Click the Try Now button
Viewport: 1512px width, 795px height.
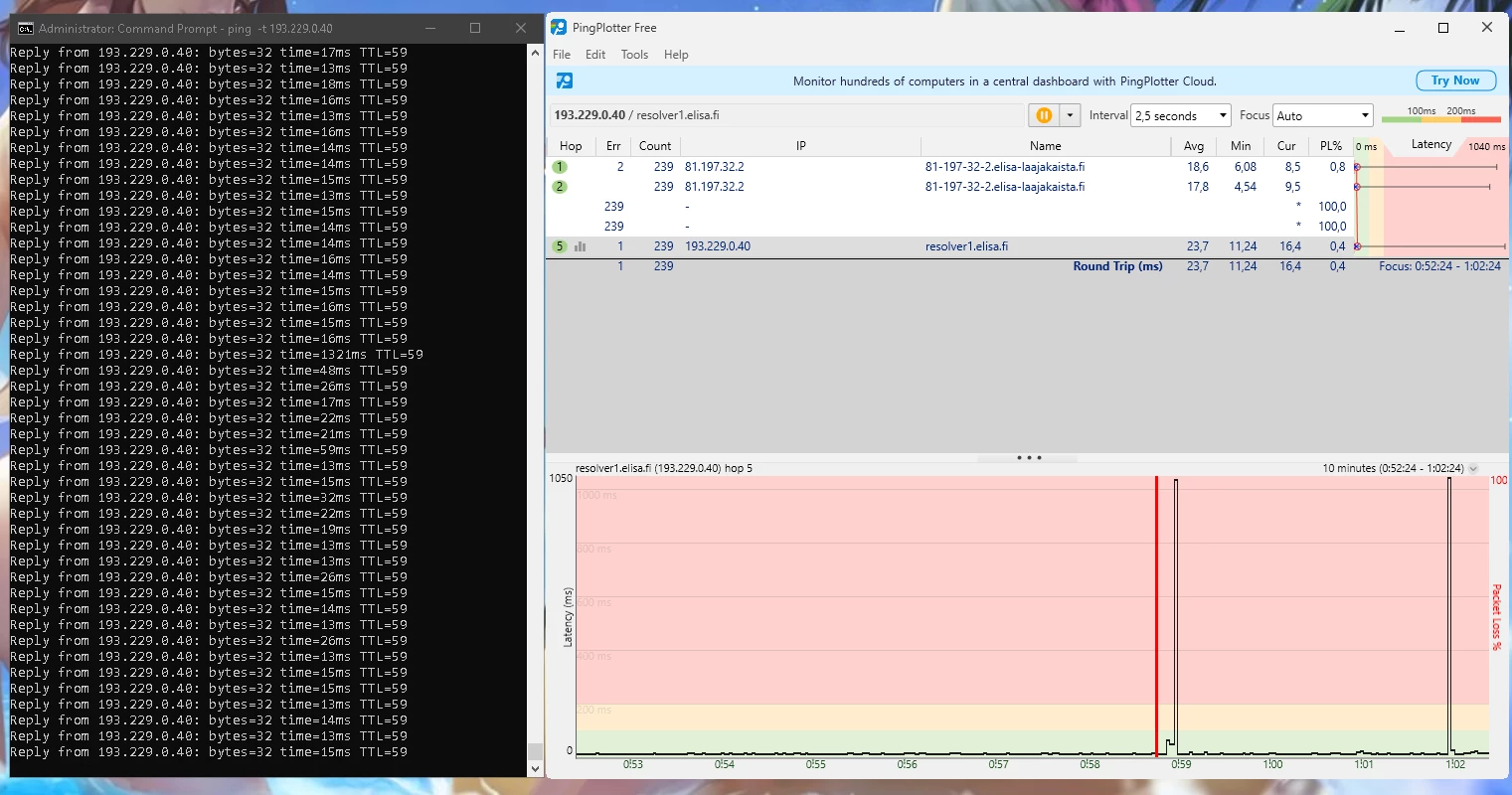point(1455,80)
